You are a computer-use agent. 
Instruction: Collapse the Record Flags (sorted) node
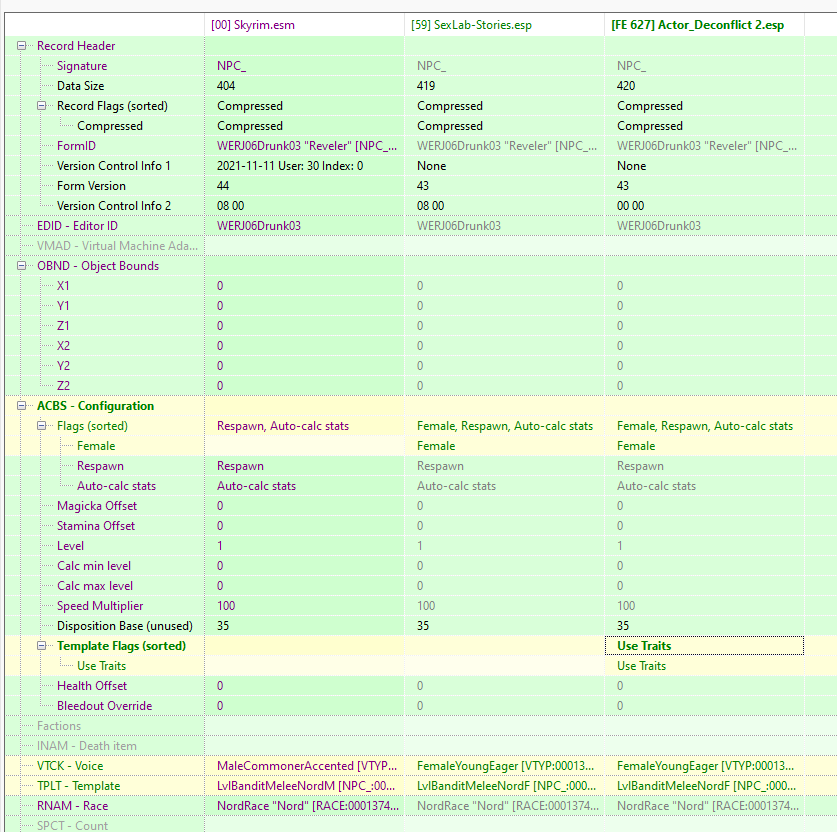coord(42,106)
